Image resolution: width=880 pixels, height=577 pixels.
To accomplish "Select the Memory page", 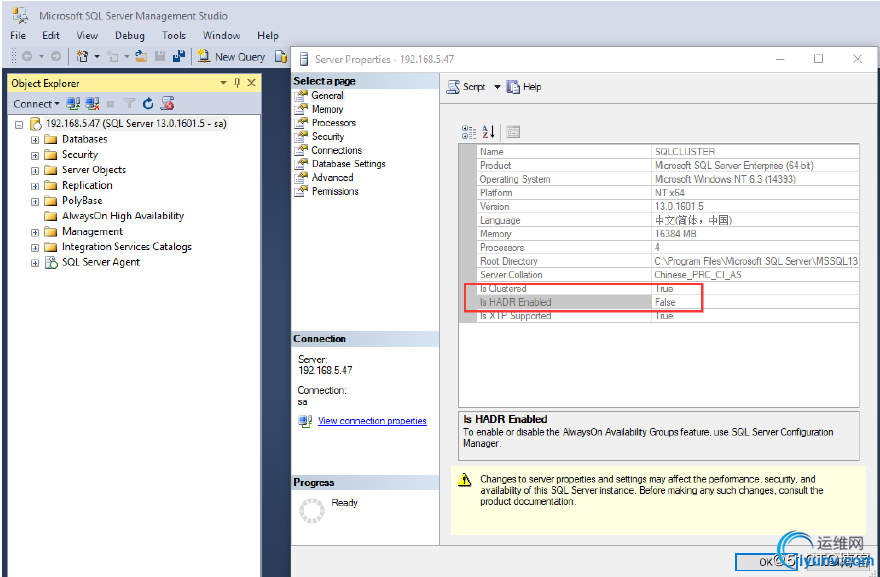I will click(327, 109).
